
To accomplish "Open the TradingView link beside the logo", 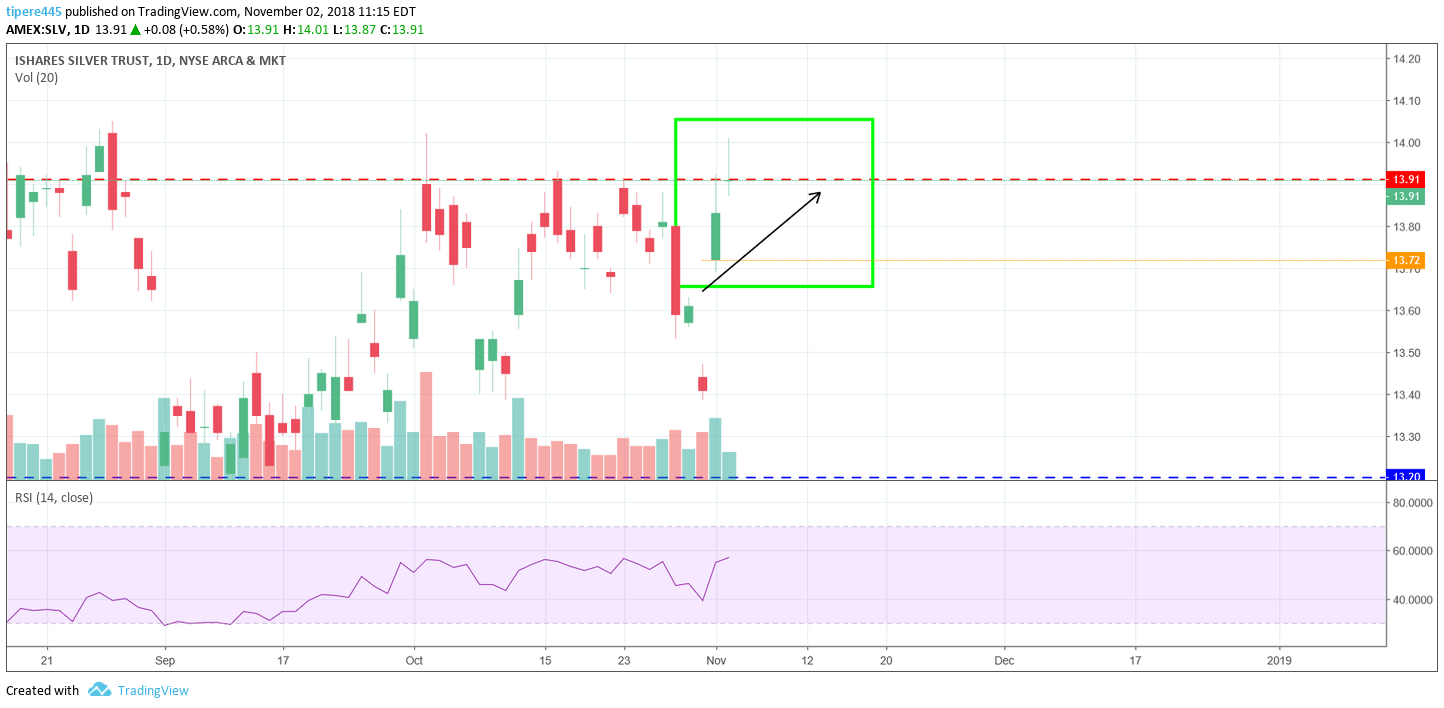I will tap(152, 690).
